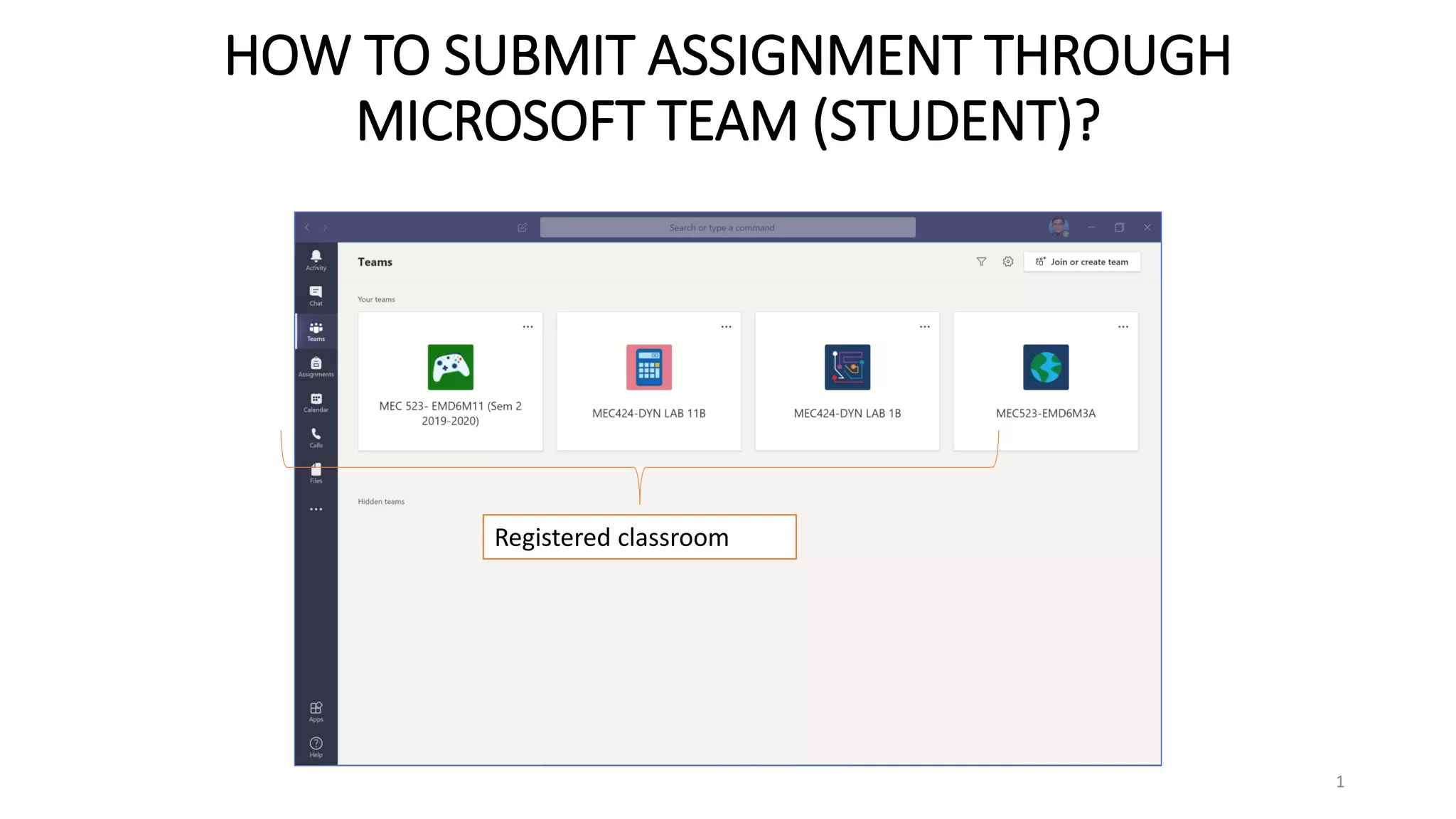This screenshot has width=1456, height=819.
Task: Open more options on MEC523-EMD6M3A card
Action: tap(1123, 327)
